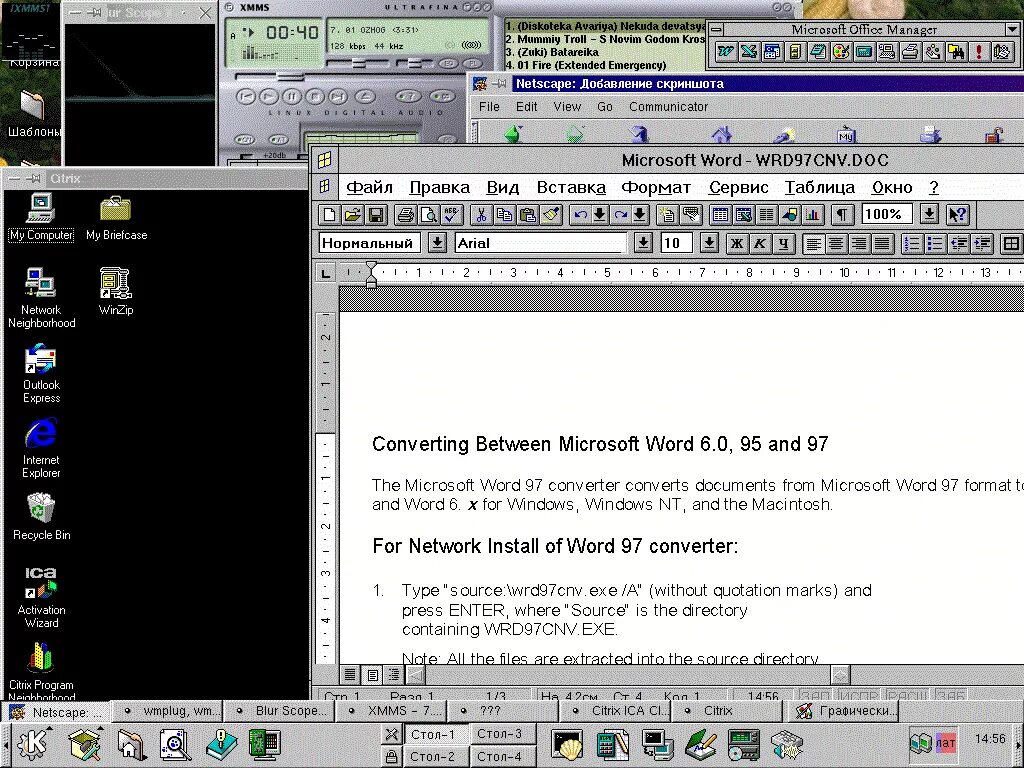
Task: Paste from clipboard icon in Word
Action: click(x=528, y=214)
